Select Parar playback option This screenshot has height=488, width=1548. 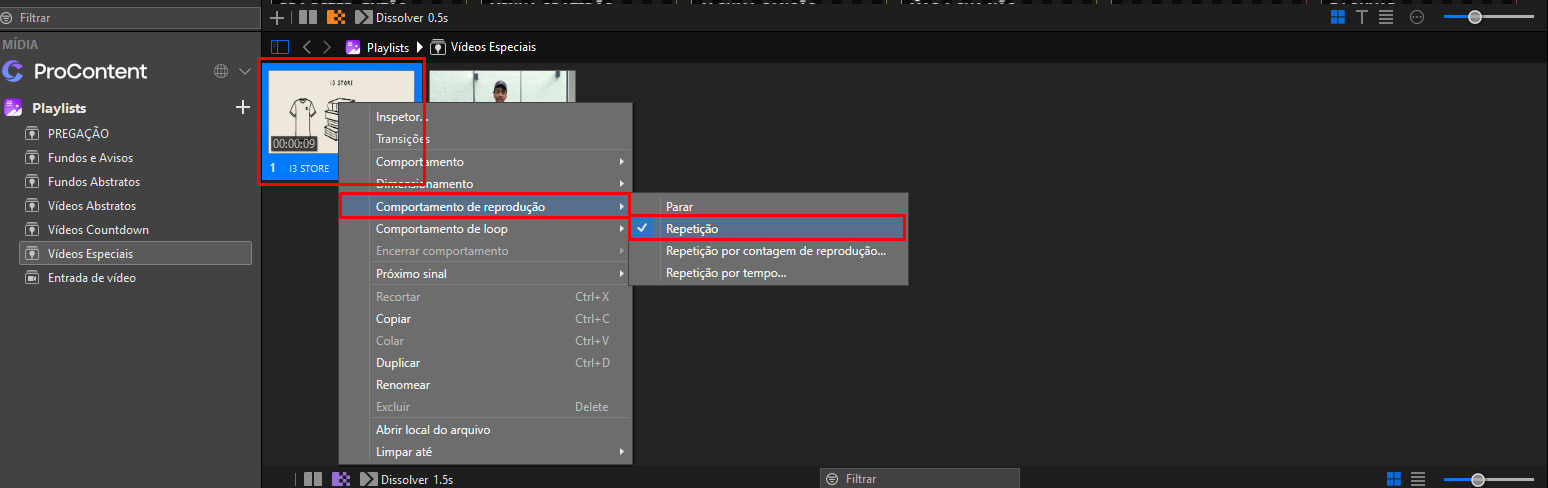(x=768, y=206)
